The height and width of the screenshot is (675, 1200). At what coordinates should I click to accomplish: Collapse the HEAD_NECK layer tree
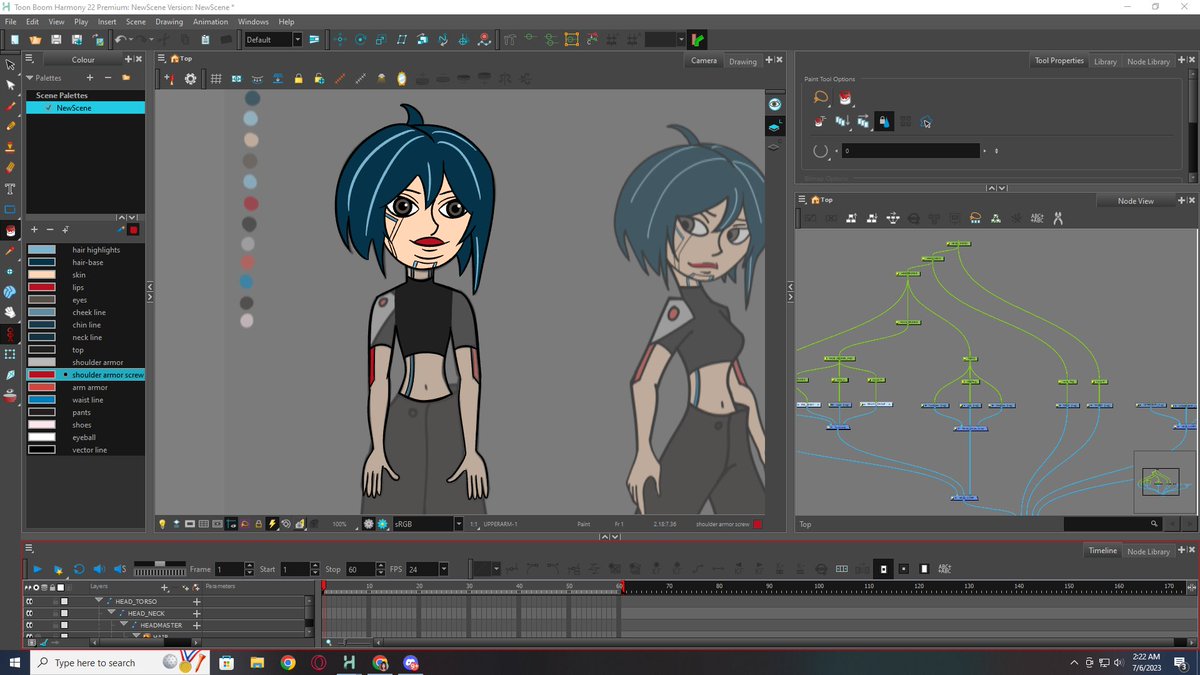coord(111,612)
